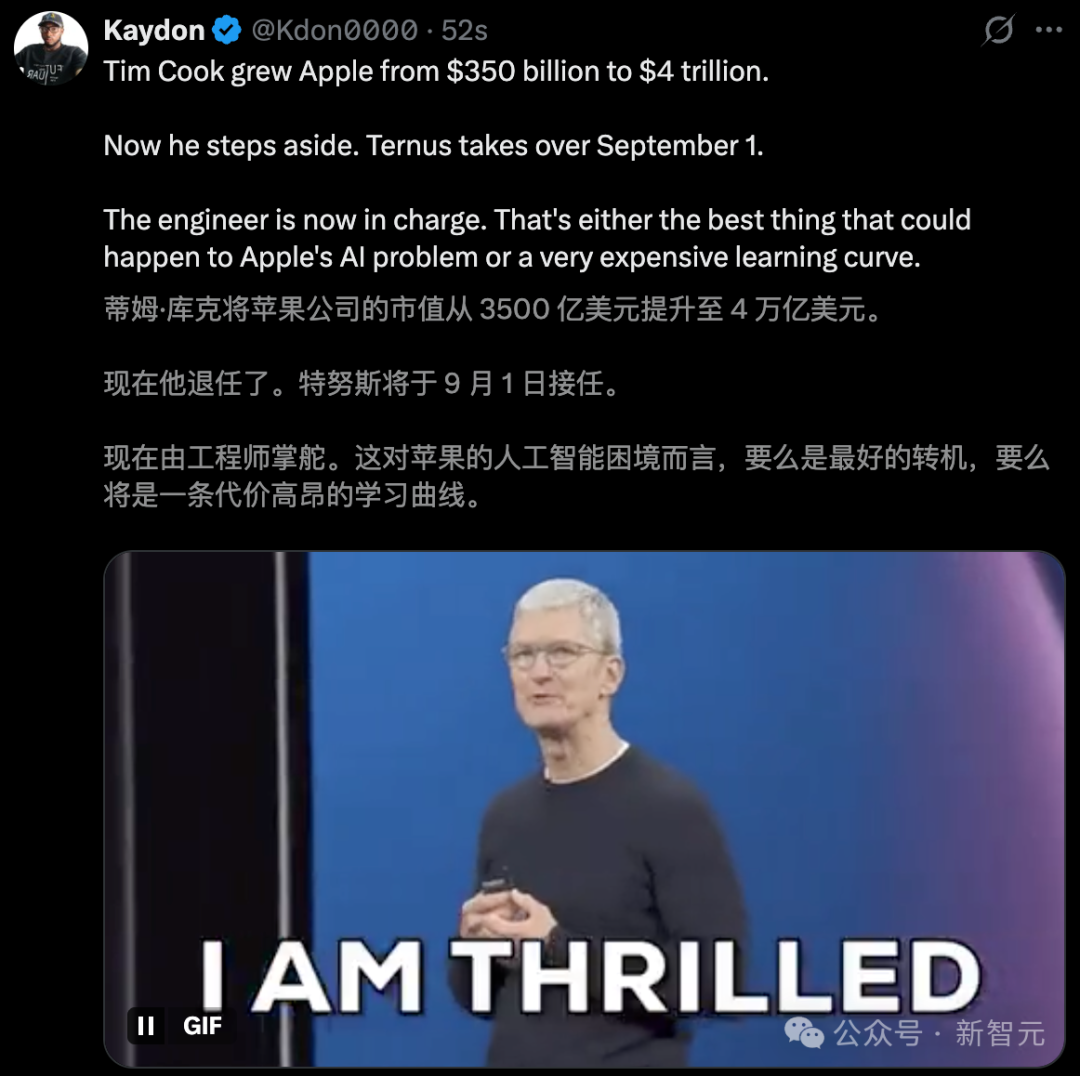Viewport: 1080px width, 1076px height.
Task: Click the Chinese line mentioning 3500 亿美元
Action: click(492, 309)
